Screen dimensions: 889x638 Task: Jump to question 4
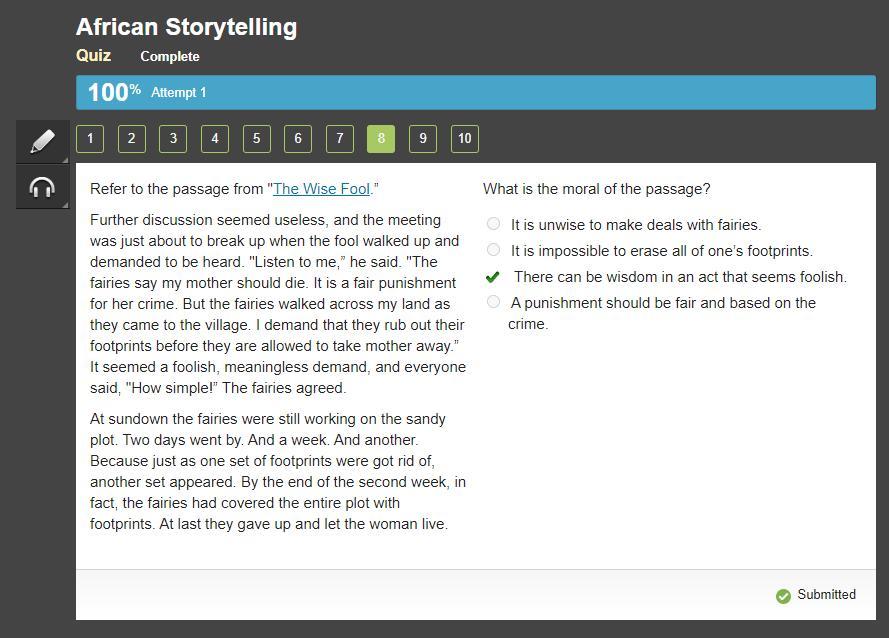click(x=215, y=139)
